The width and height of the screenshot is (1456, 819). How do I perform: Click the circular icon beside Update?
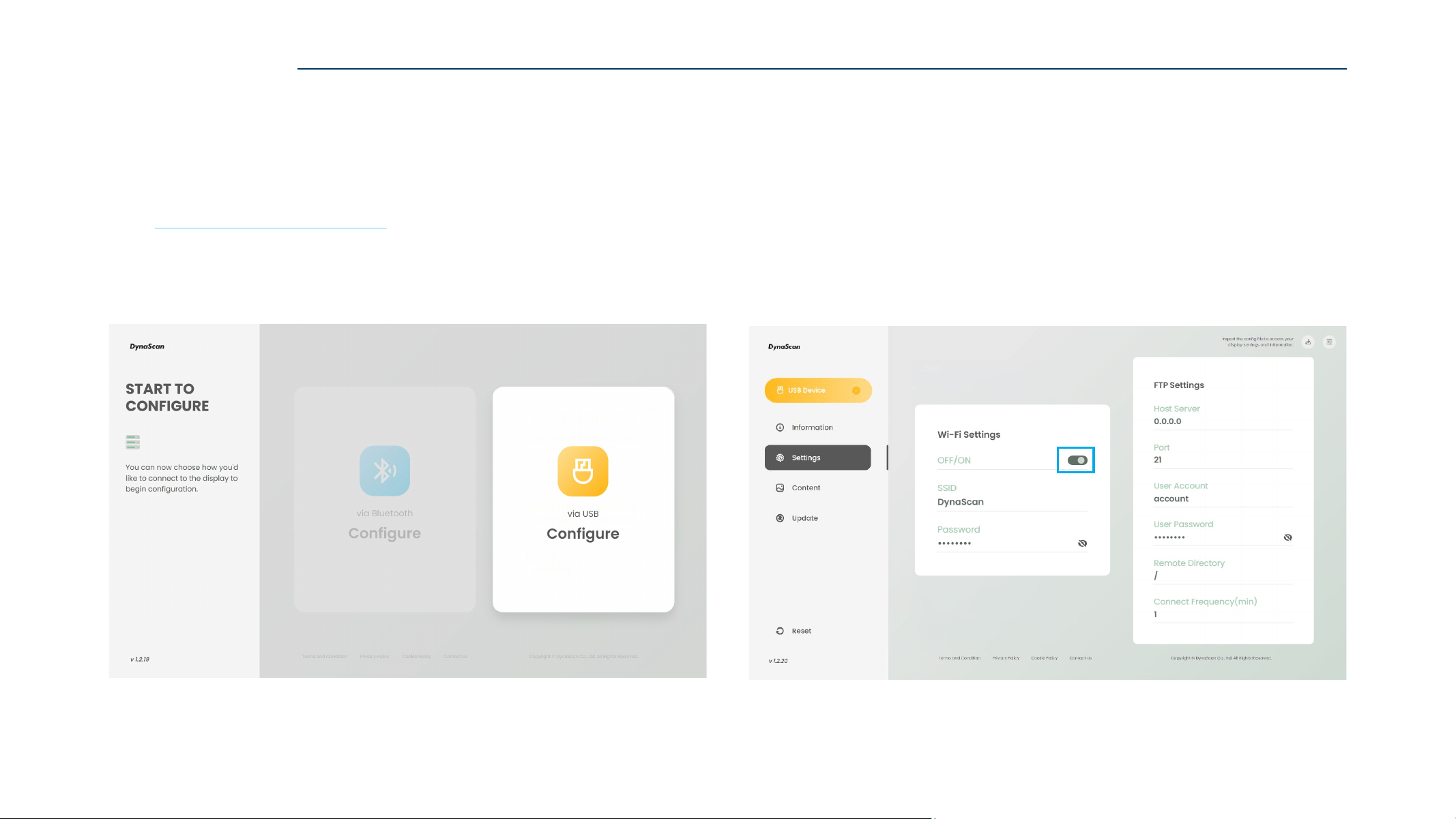[780, 518]
